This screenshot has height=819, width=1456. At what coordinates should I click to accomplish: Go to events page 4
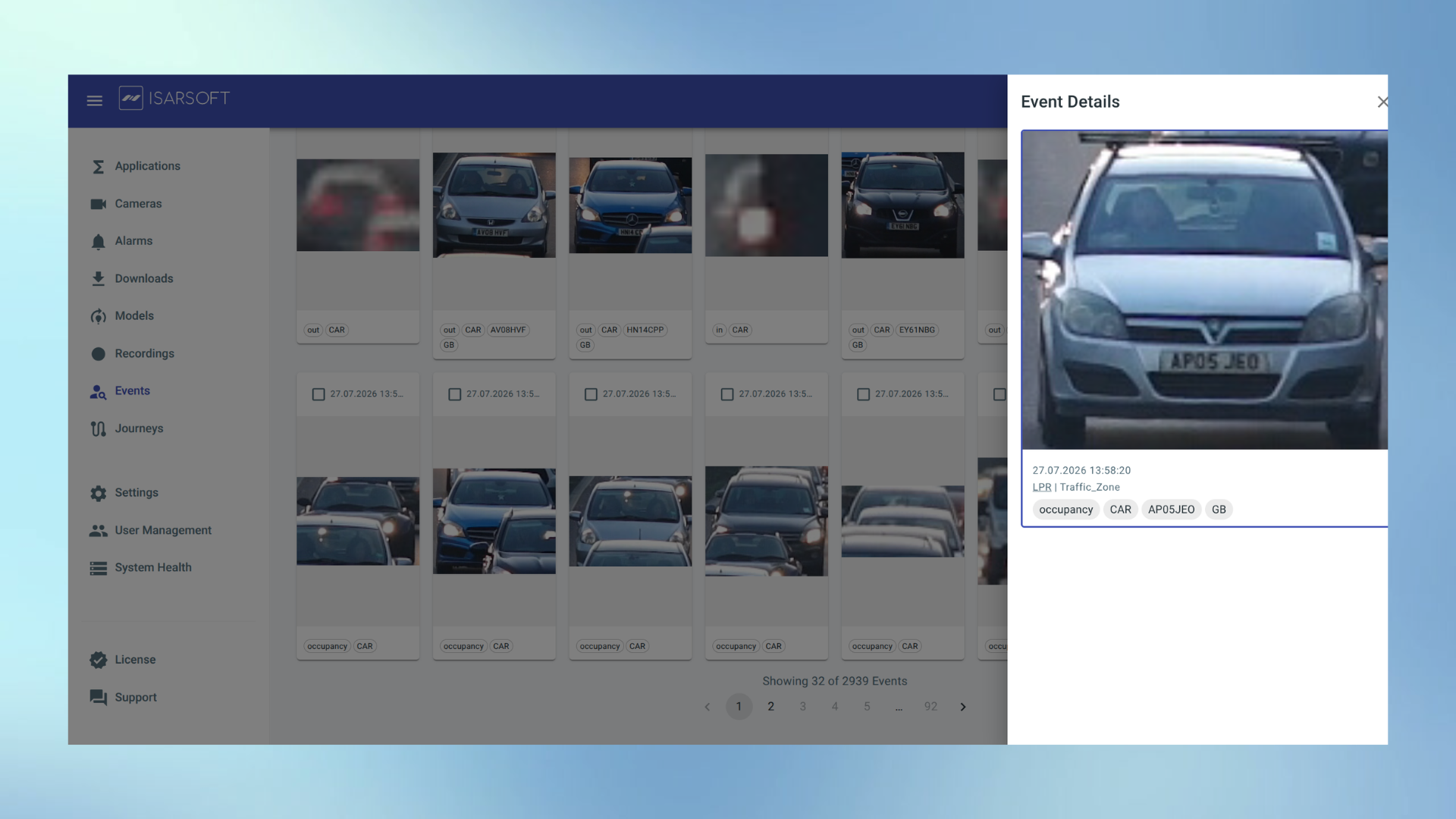point(835,707)
